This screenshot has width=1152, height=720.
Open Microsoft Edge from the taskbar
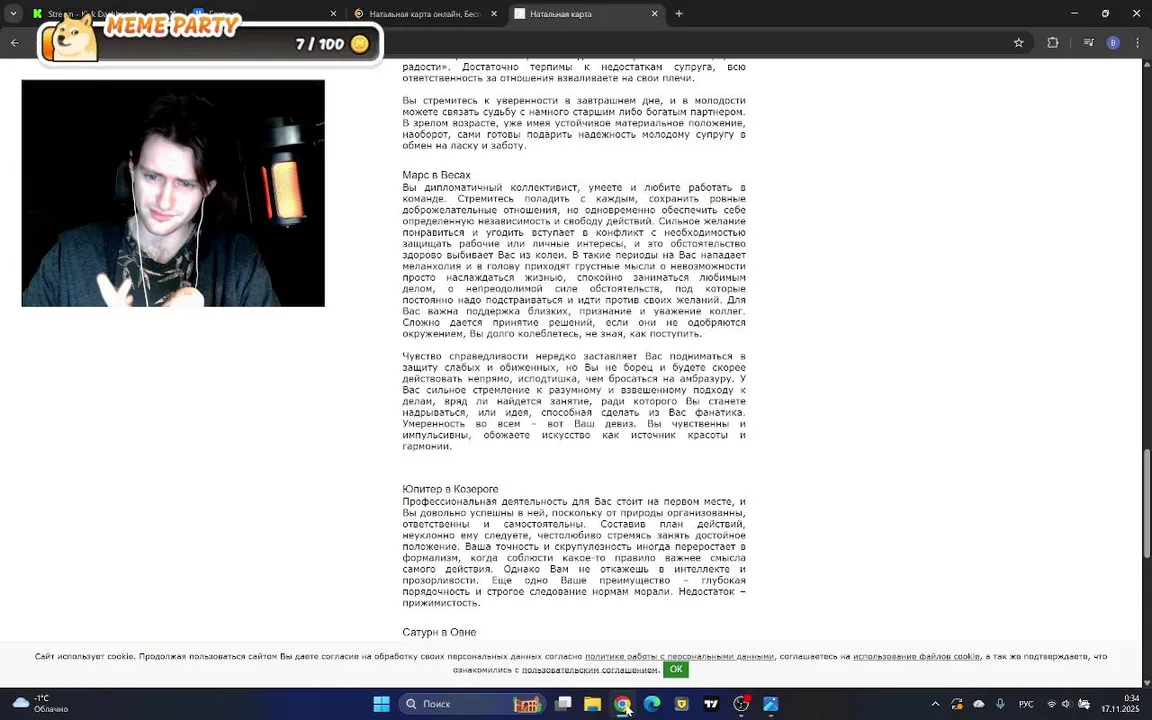[652, 704]
